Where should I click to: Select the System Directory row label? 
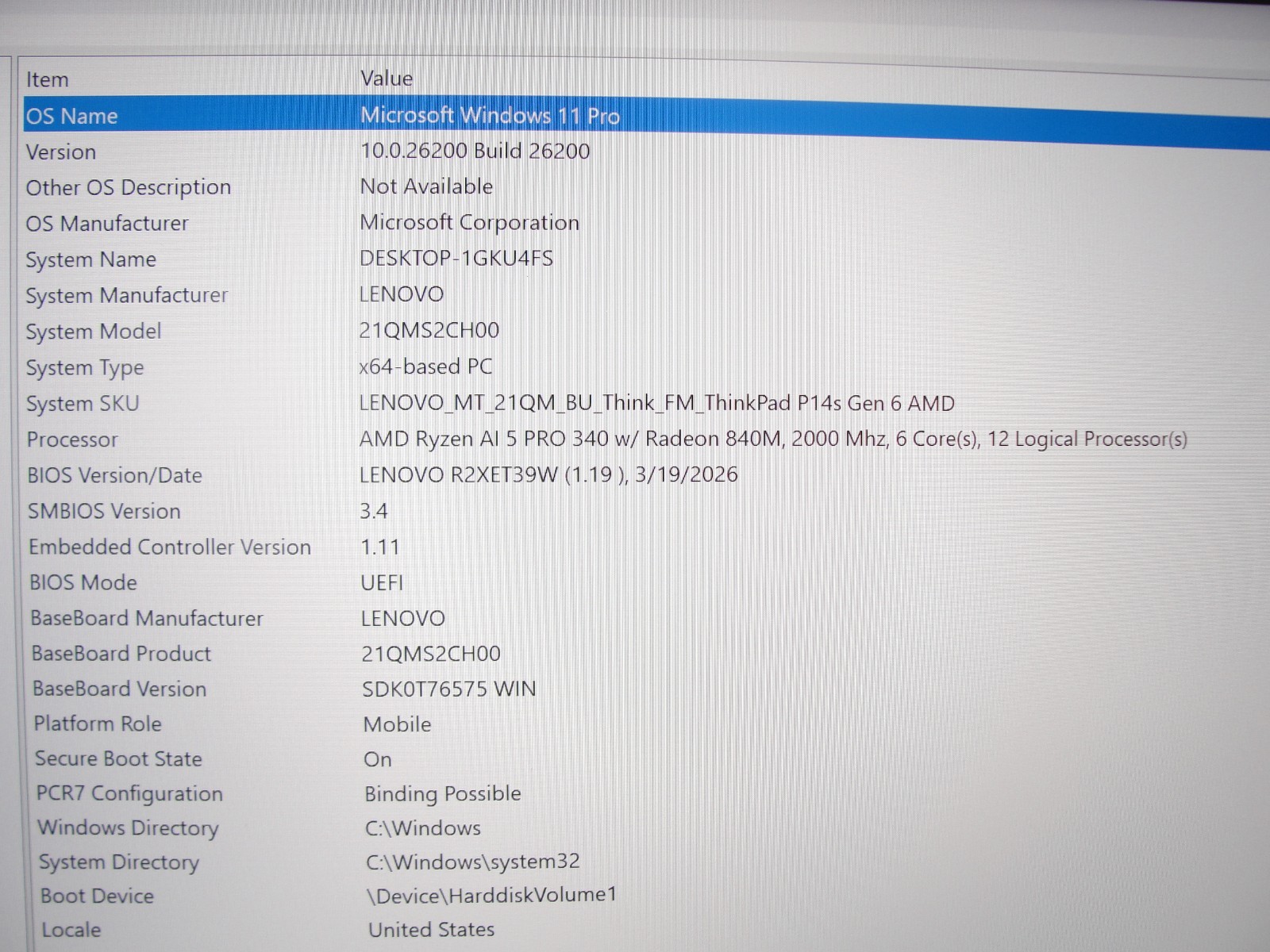coord(119,862)
